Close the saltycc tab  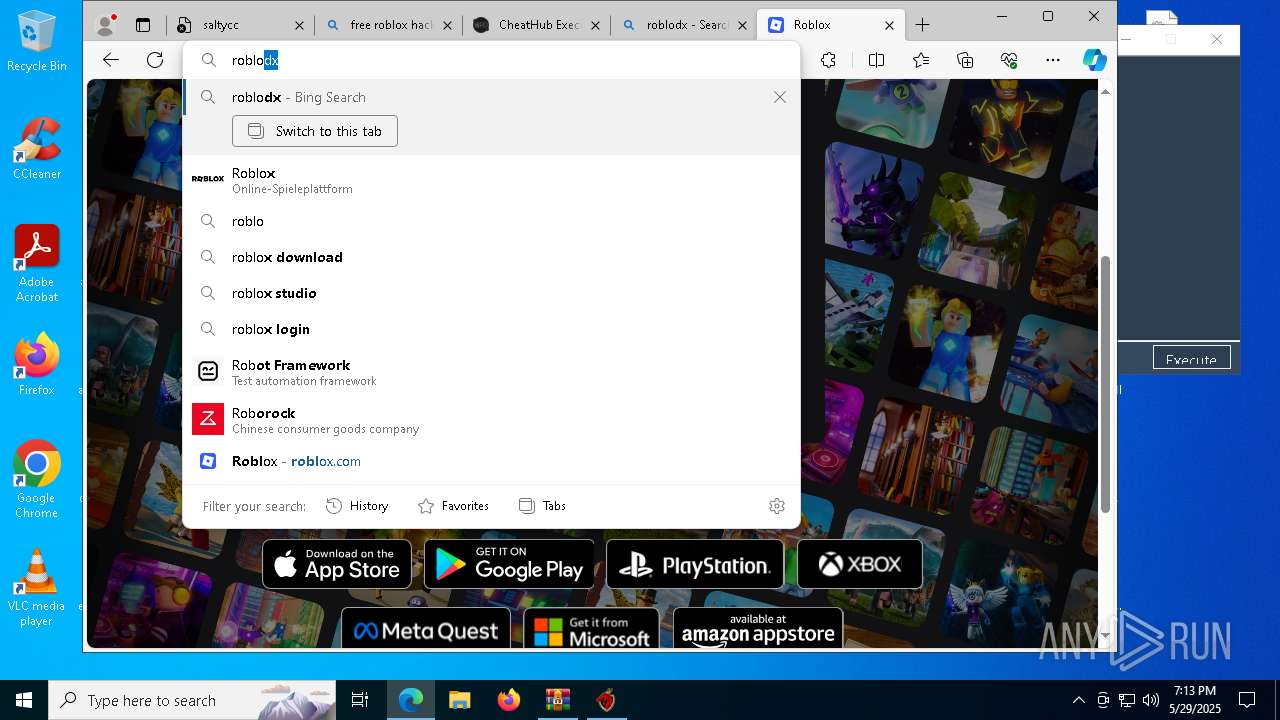[x=299, y=25]
